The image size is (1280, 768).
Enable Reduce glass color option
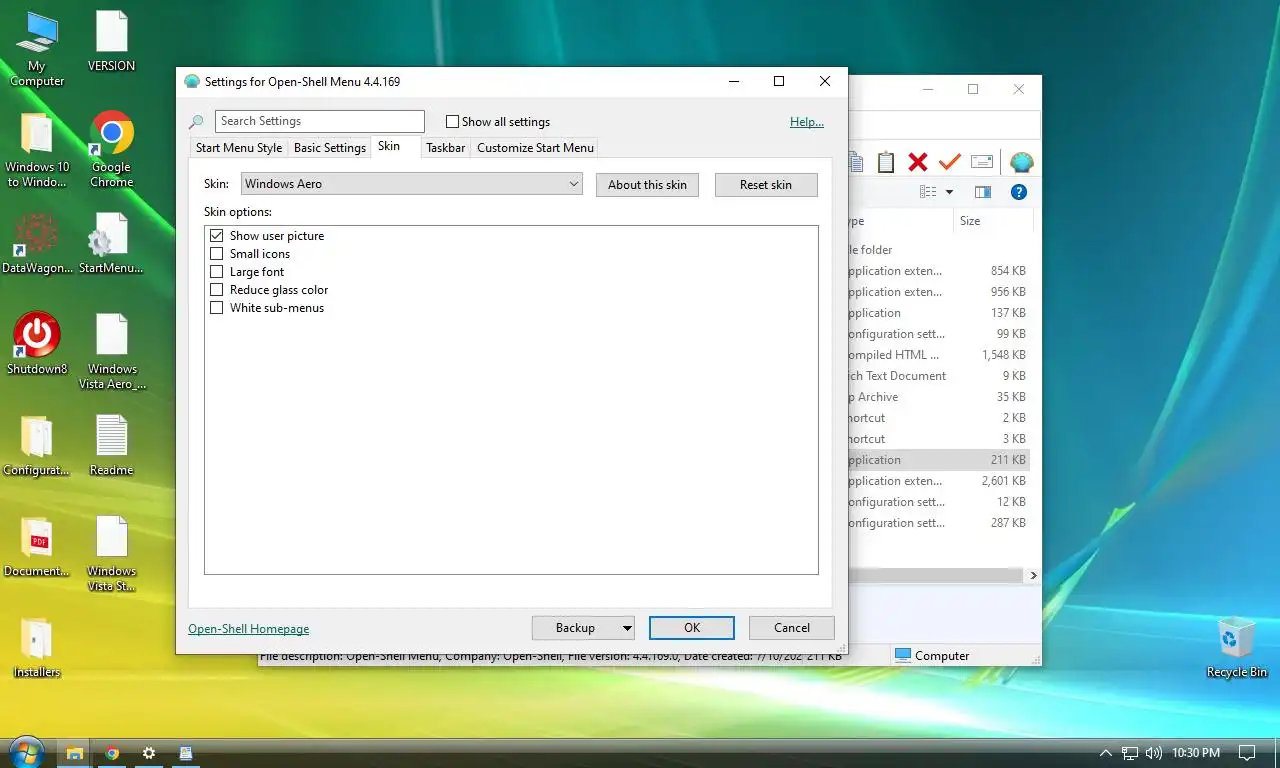(216, 290)
